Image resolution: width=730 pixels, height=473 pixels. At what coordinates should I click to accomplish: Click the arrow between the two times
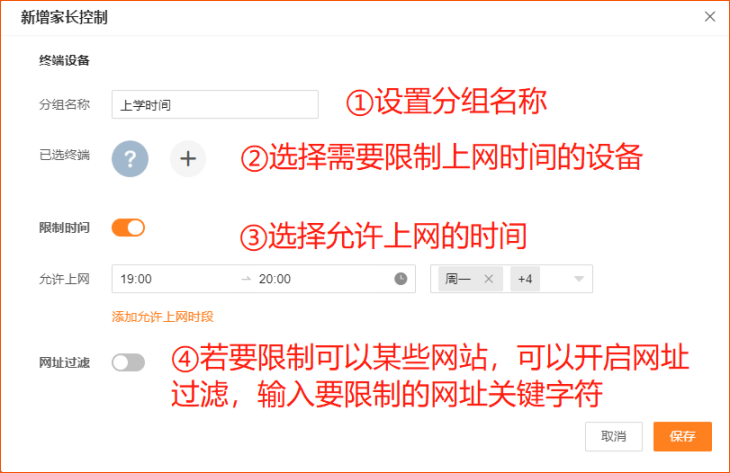[246, 279]
